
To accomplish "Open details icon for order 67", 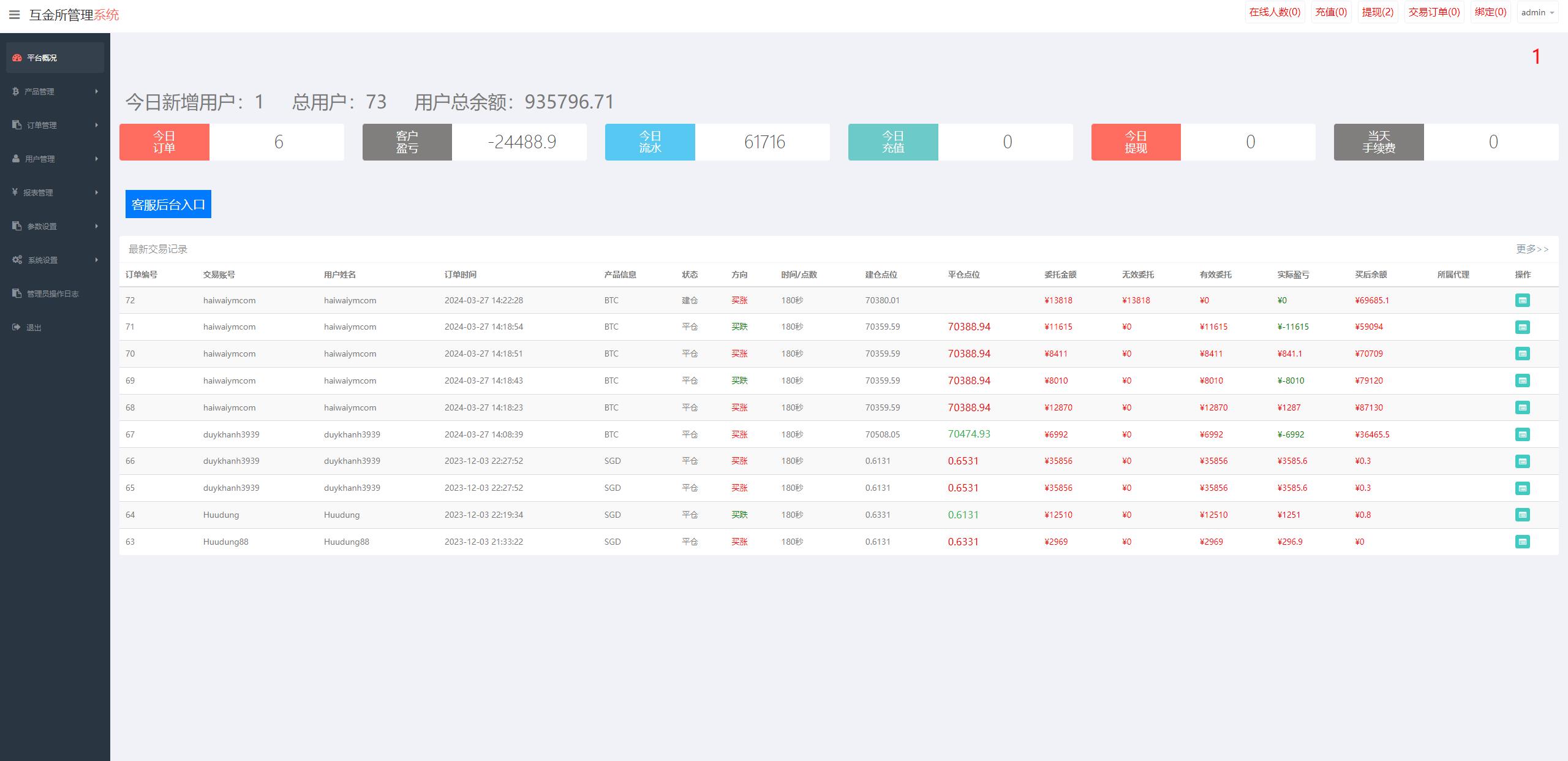I will click(1522, 434).
